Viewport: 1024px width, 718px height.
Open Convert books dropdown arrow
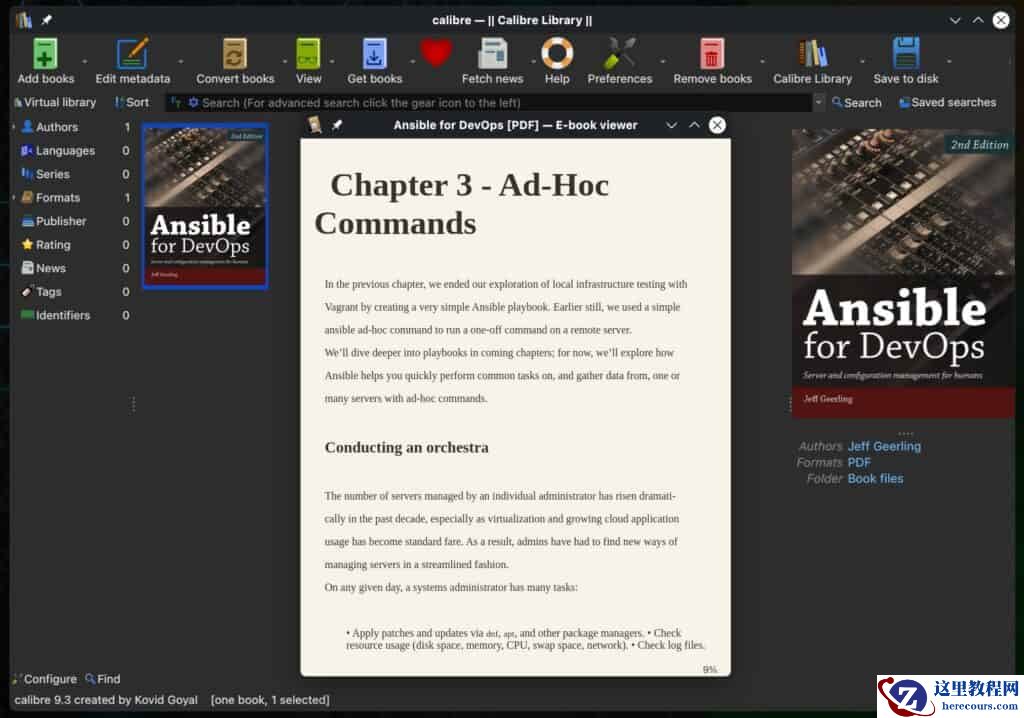click(x=285, y=61)
